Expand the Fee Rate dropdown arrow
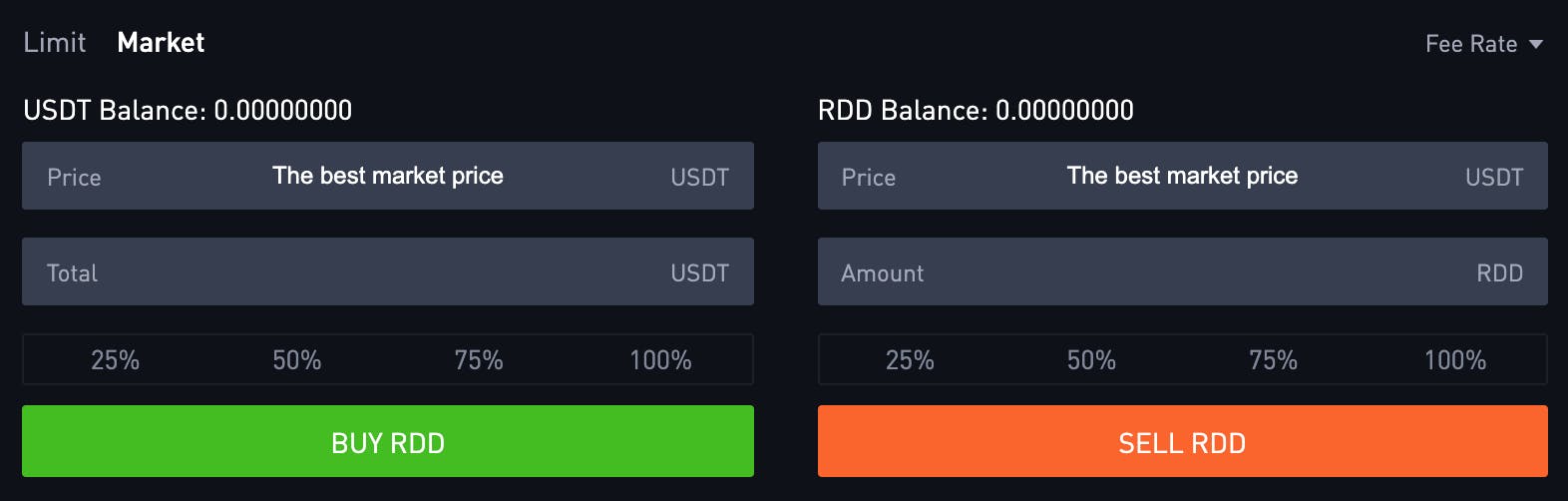This screenshot has width=1568, height=501. coord(1536,44)
